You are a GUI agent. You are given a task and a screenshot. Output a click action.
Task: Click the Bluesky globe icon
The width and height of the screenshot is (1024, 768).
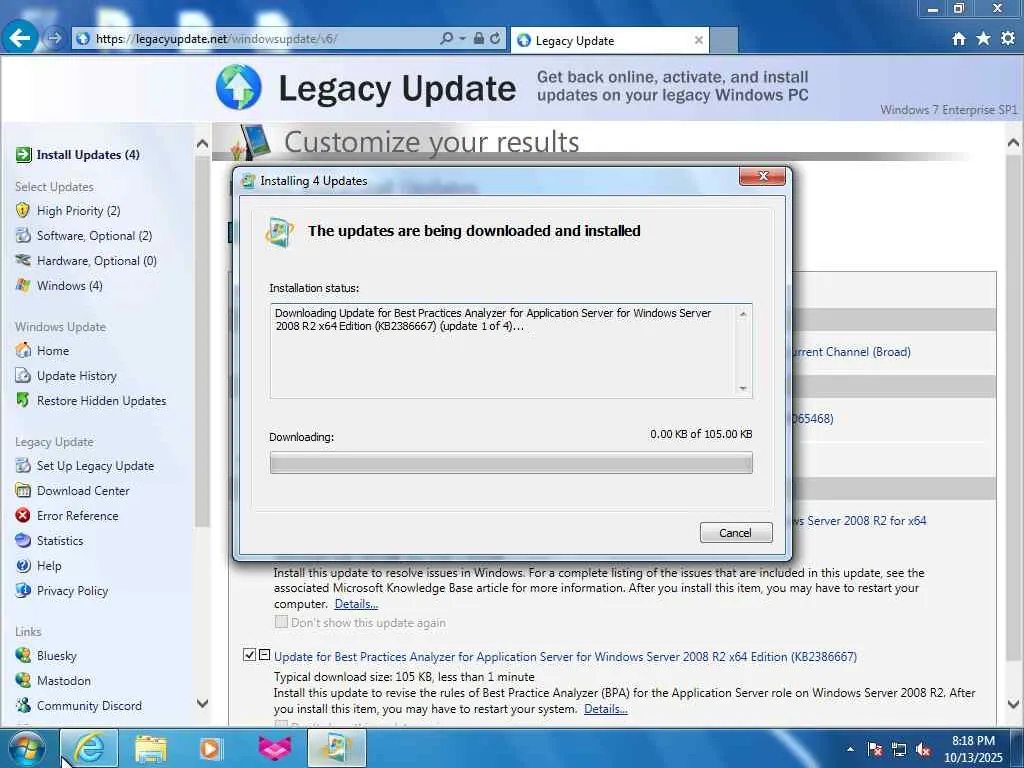coord(23,655)
